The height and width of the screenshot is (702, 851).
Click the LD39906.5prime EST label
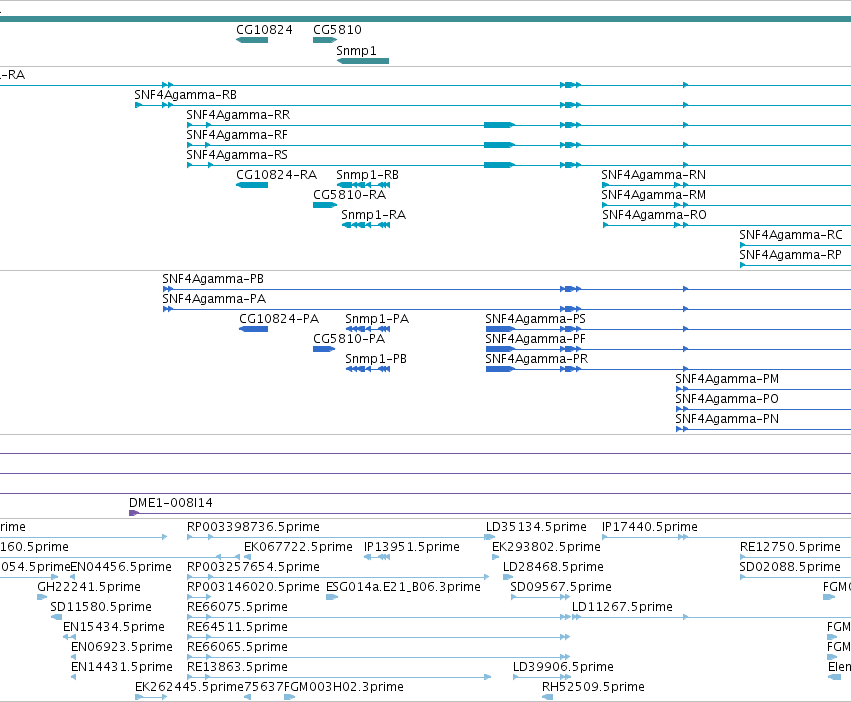click(x=563, y=667)
